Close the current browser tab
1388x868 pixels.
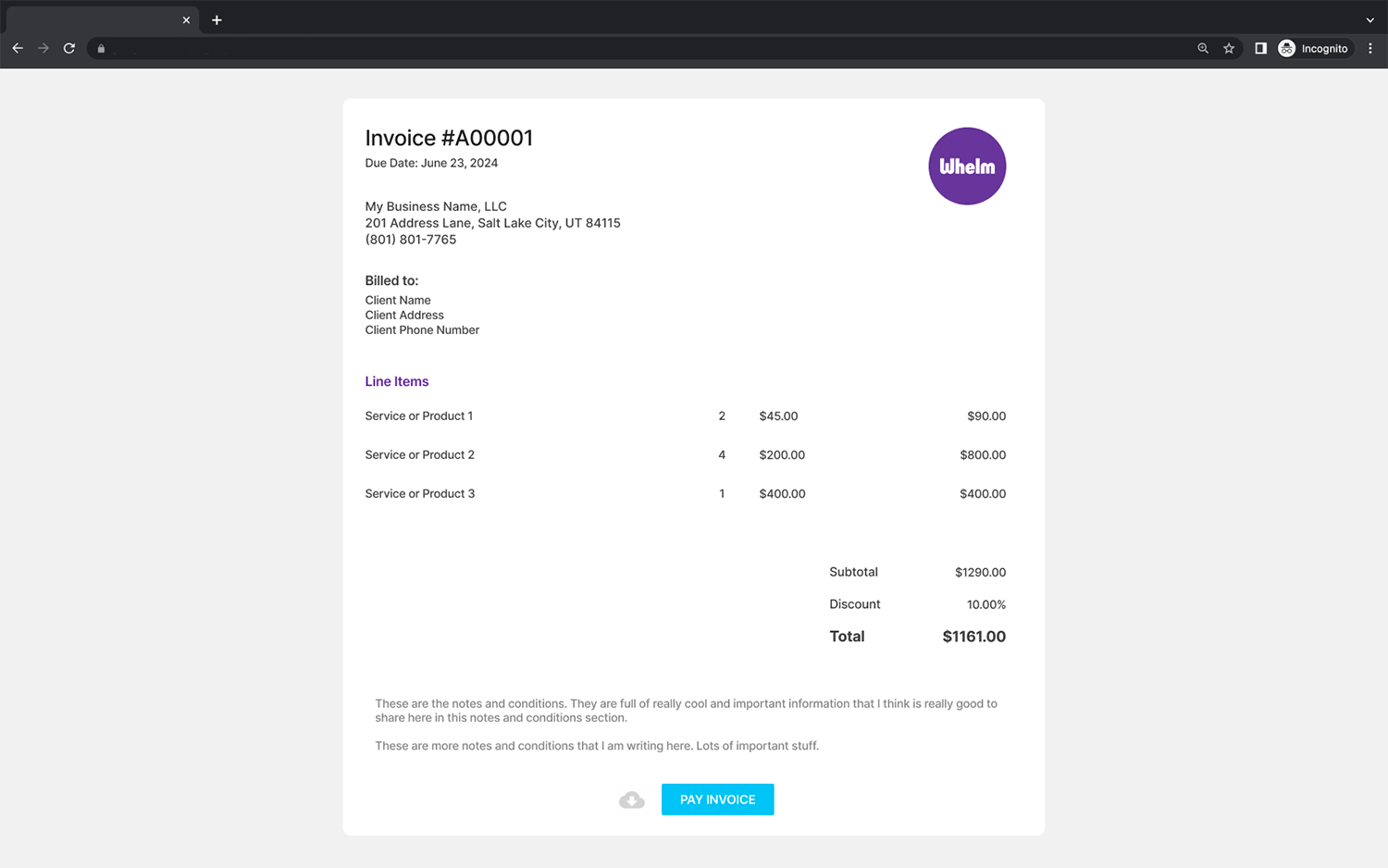[186, 20]
